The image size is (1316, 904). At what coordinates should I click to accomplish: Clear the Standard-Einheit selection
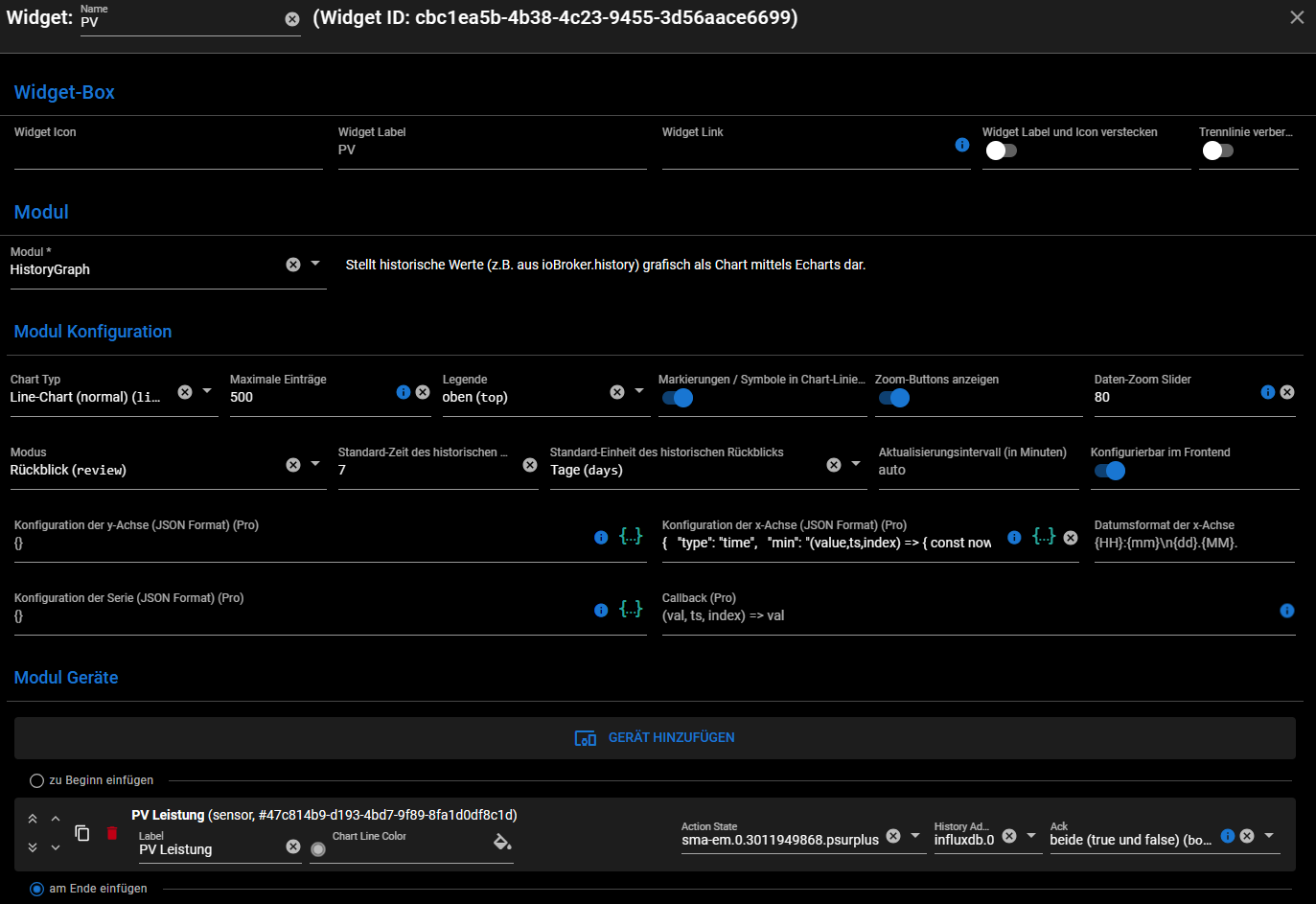click(x=834, y=465)
